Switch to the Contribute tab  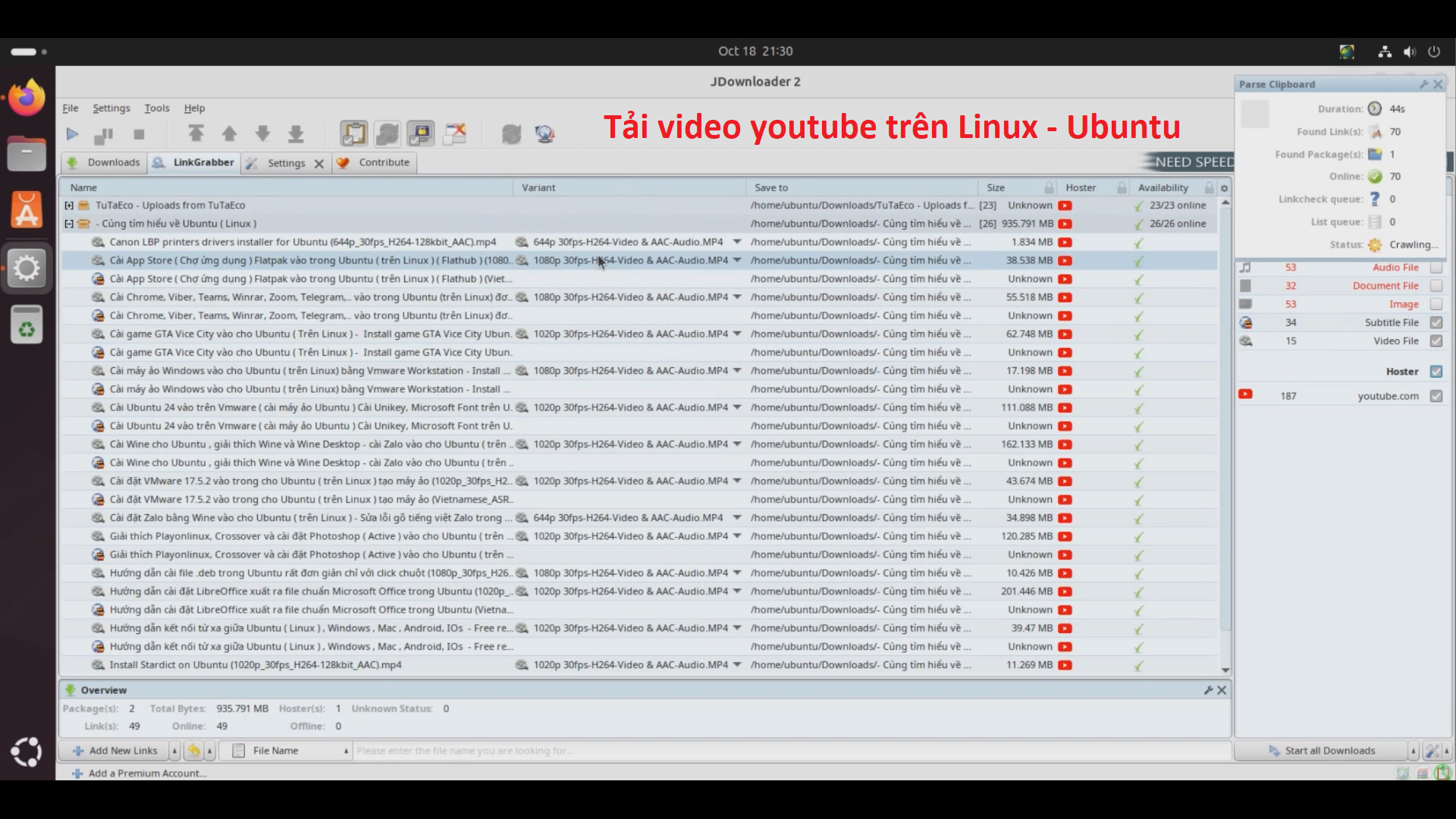(x=374, y=162)
